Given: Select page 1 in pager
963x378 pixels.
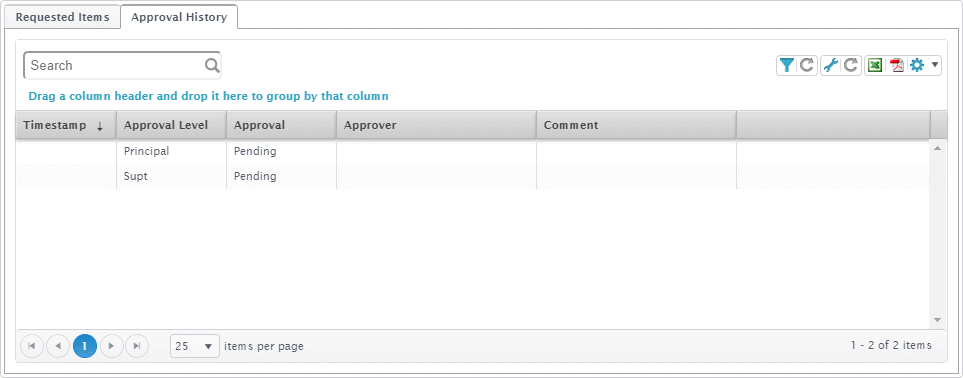Looking at the screenshot, I should [x=85, y=346].
